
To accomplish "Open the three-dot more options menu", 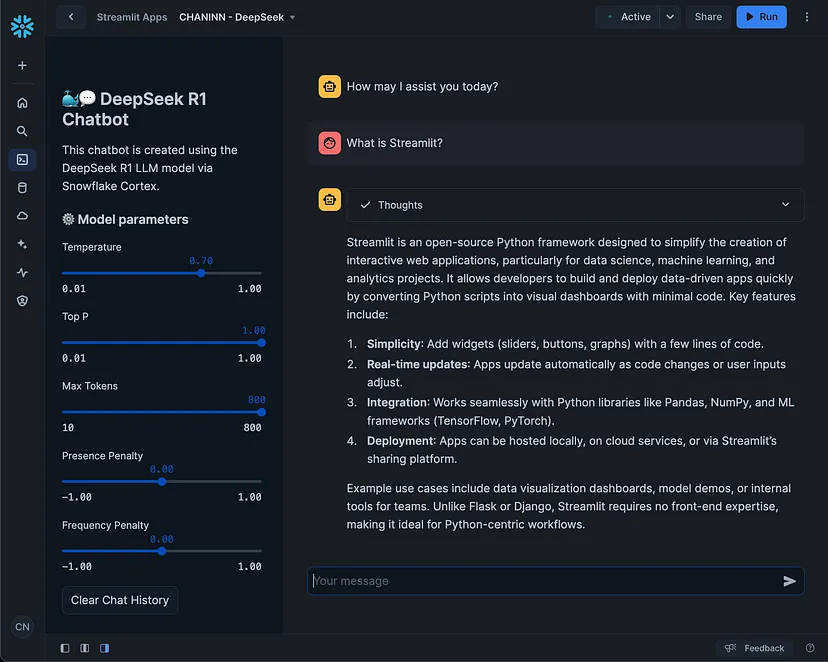I will coord(807,17).
